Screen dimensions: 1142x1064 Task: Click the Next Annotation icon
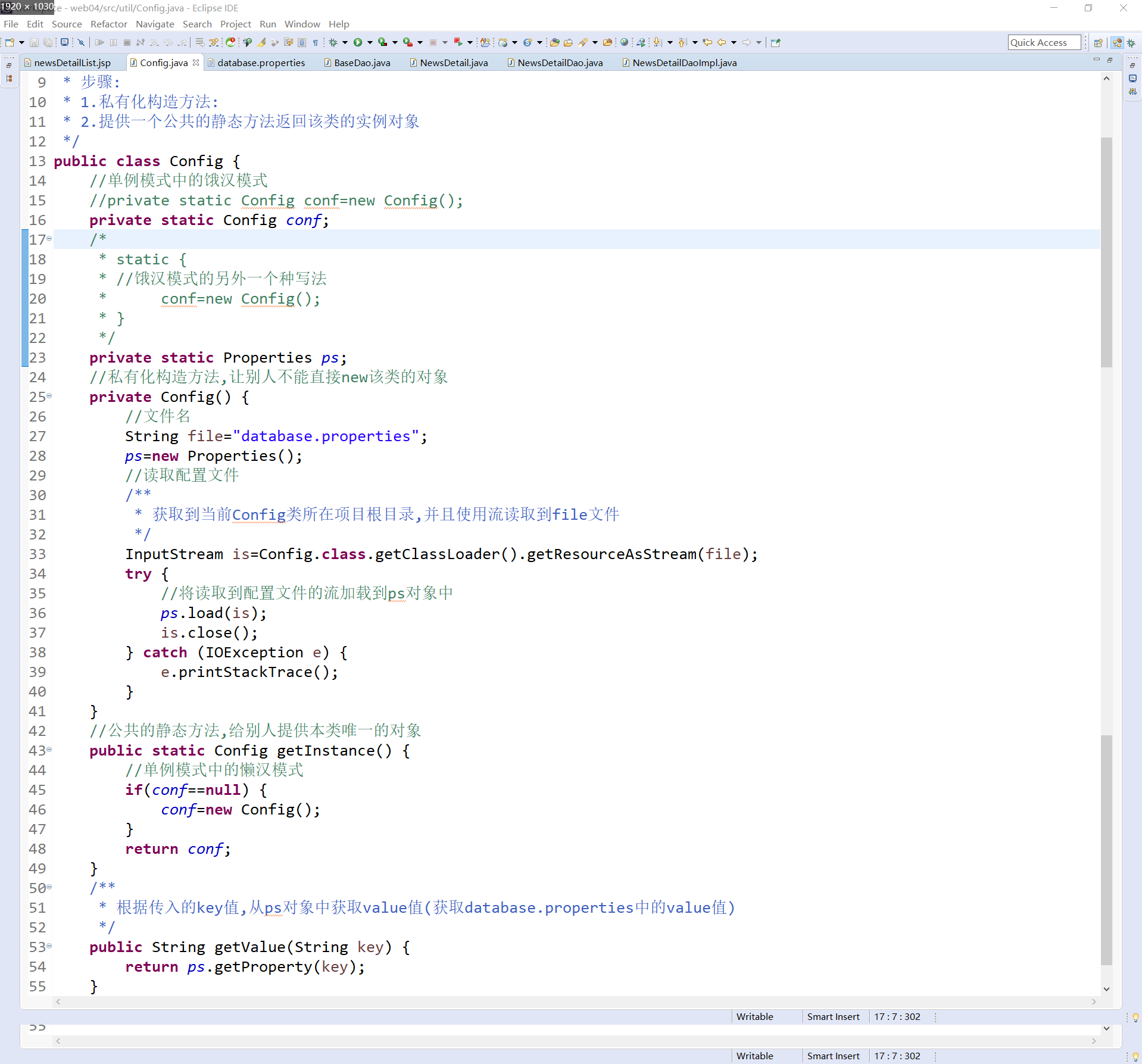coord(657,42)
